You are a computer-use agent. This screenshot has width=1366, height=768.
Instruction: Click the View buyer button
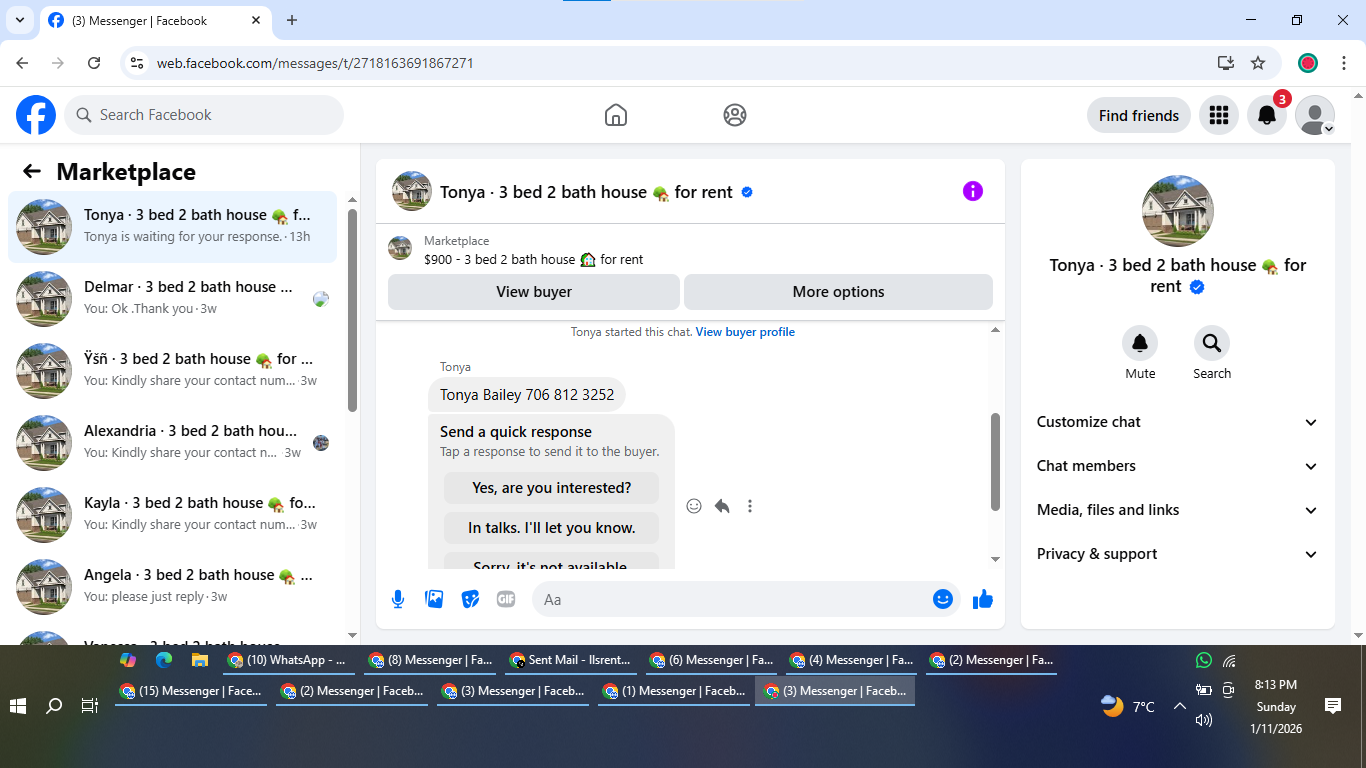(534, 292)
